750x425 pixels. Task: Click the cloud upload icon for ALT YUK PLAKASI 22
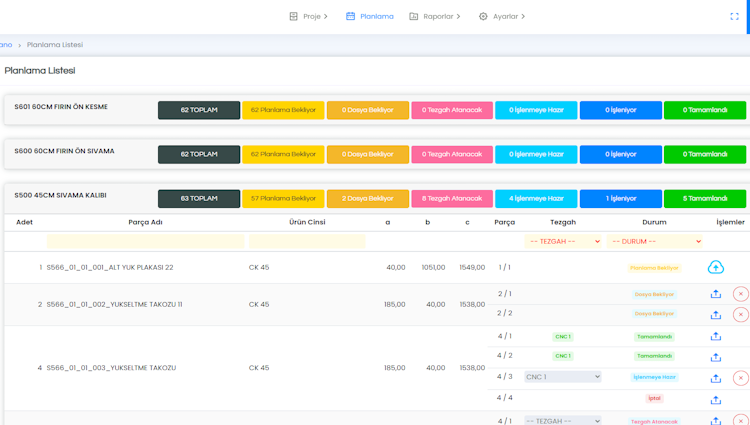716,267
